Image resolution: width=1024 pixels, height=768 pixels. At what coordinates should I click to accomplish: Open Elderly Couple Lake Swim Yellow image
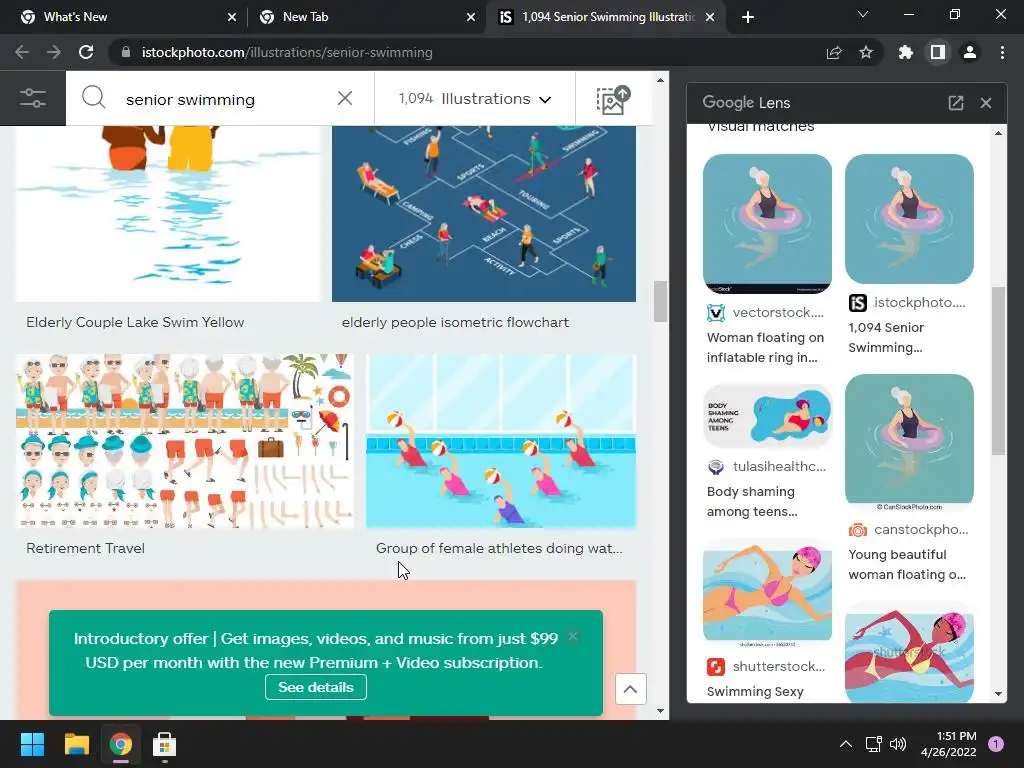(x=168, y=214)
